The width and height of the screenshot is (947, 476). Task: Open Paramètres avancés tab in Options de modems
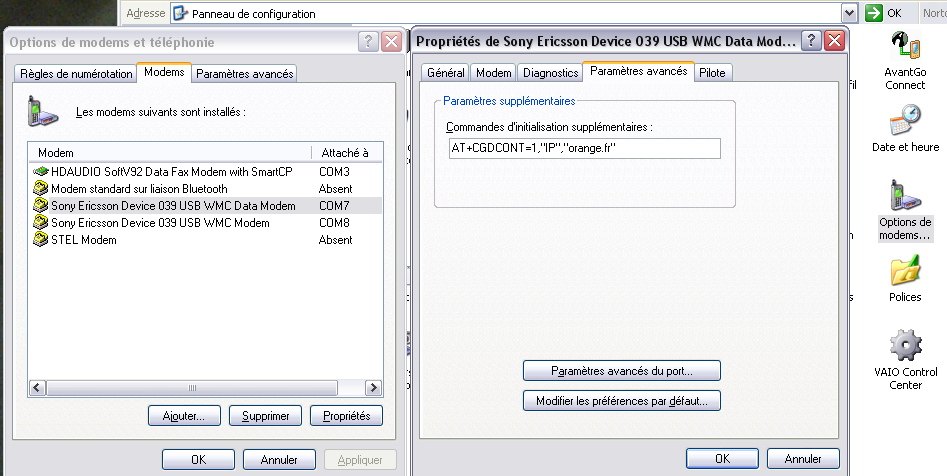pos(245,74)
